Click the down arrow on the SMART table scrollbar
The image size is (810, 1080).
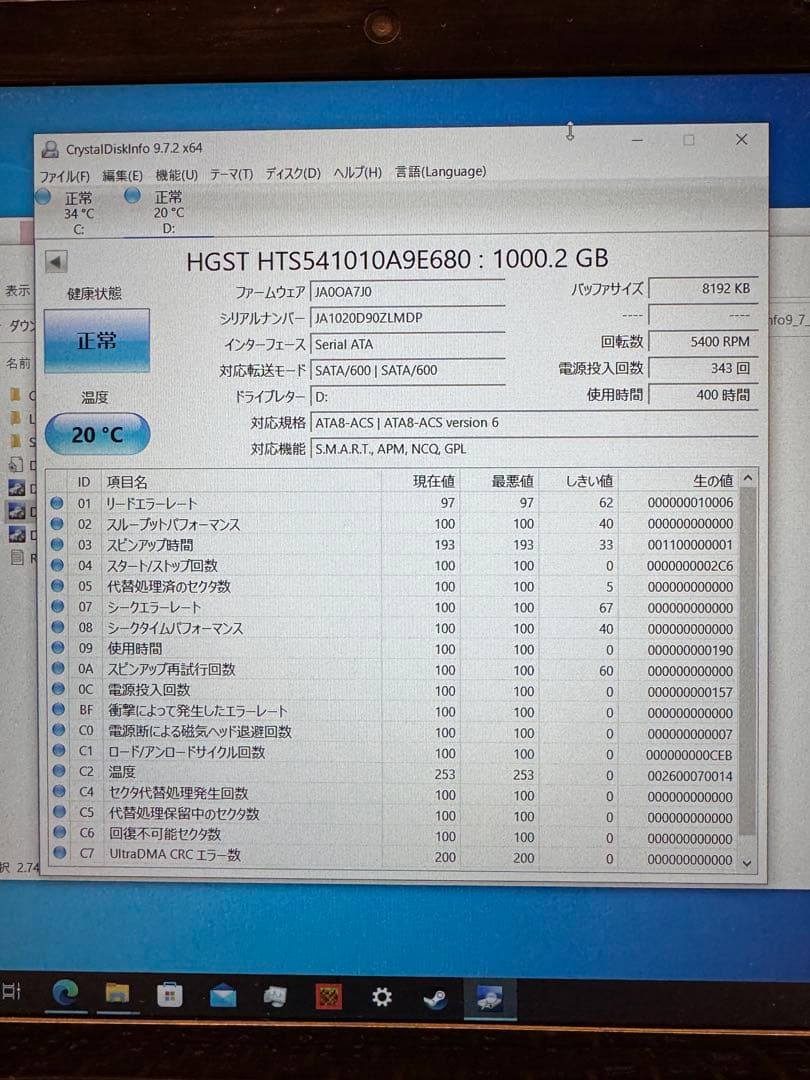(748, 860)
